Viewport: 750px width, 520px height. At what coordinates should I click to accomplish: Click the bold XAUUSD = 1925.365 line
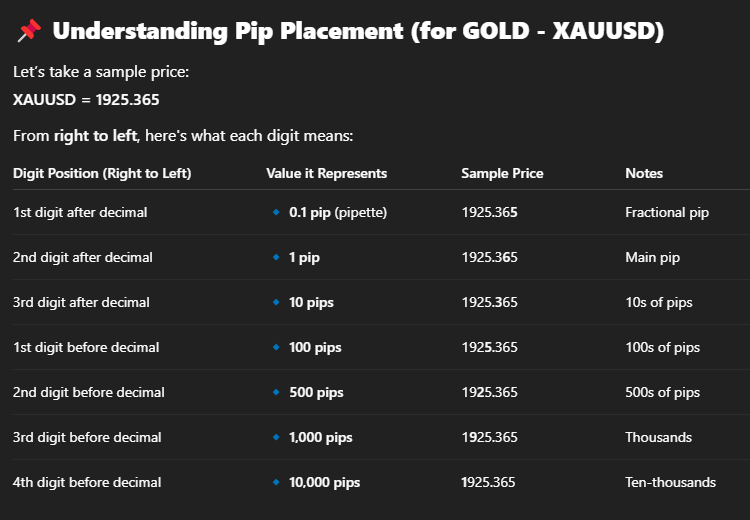tap(86, 100)
